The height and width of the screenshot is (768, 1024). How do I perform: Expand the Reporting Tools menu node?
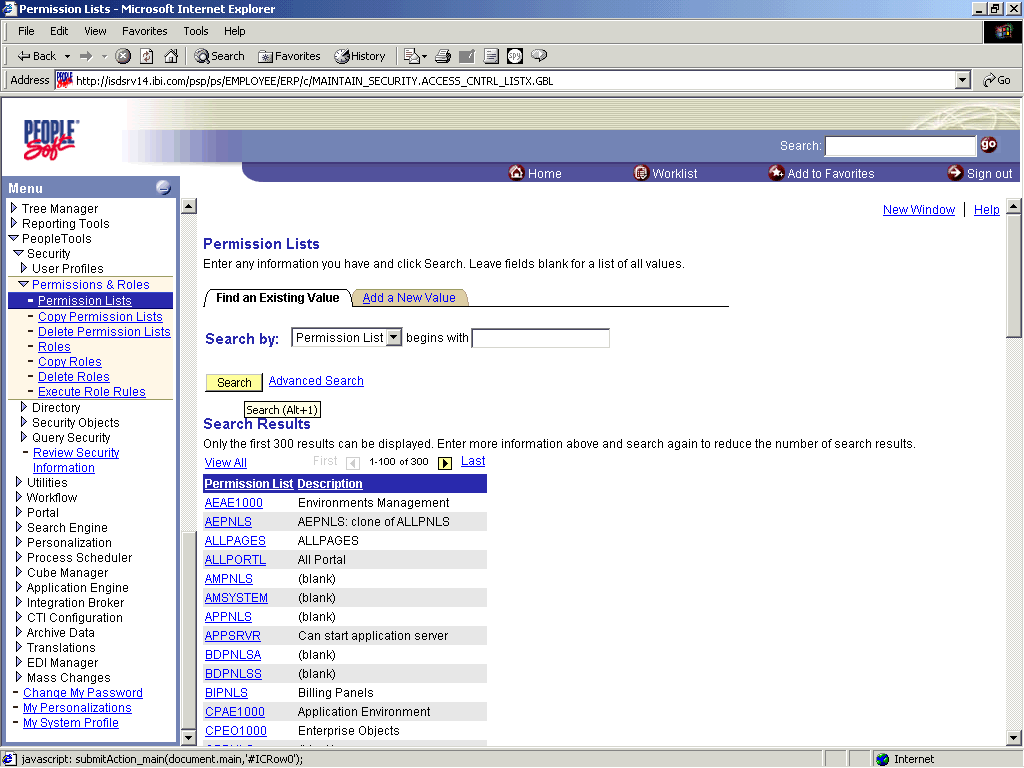[14, 223]
